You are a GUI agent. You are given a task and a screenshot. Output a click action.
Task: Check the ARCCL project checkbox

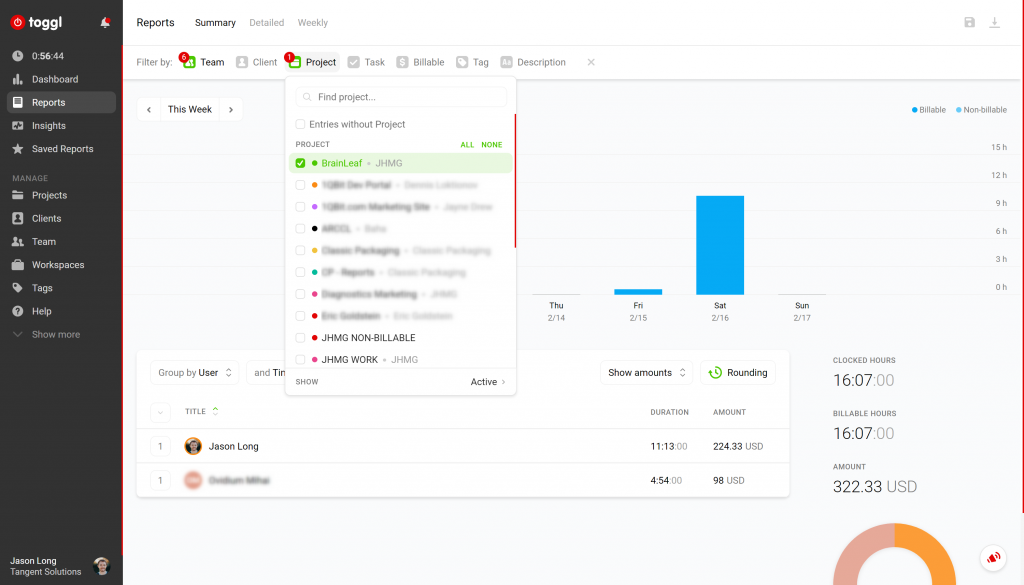[x=300, y=229]
